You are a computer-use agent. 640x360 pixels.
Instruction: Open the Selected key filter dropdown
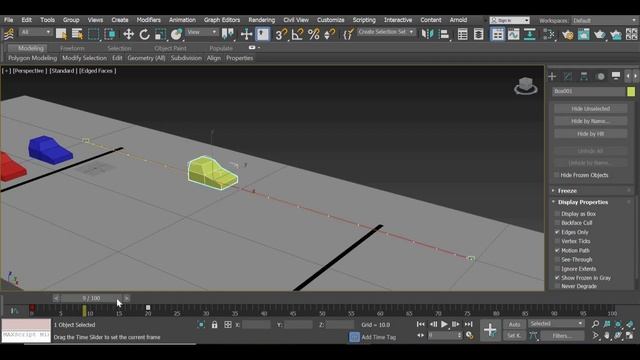click(x=556, y=324)
